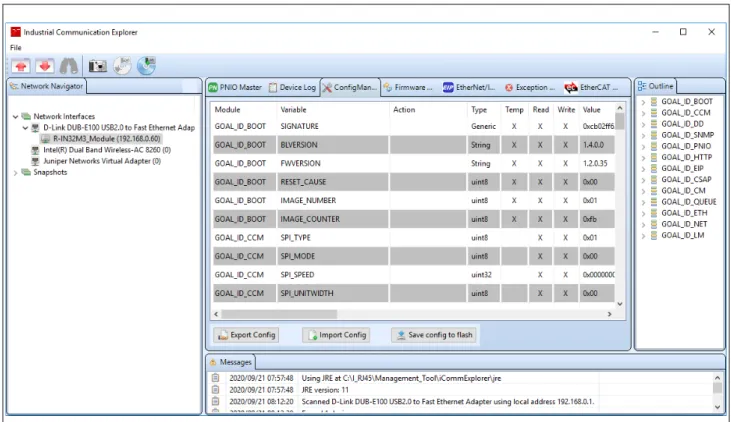Collapse the Network Interfaces tree node
Viewport: 731px width, 422px height.
(x=15, y=117)
